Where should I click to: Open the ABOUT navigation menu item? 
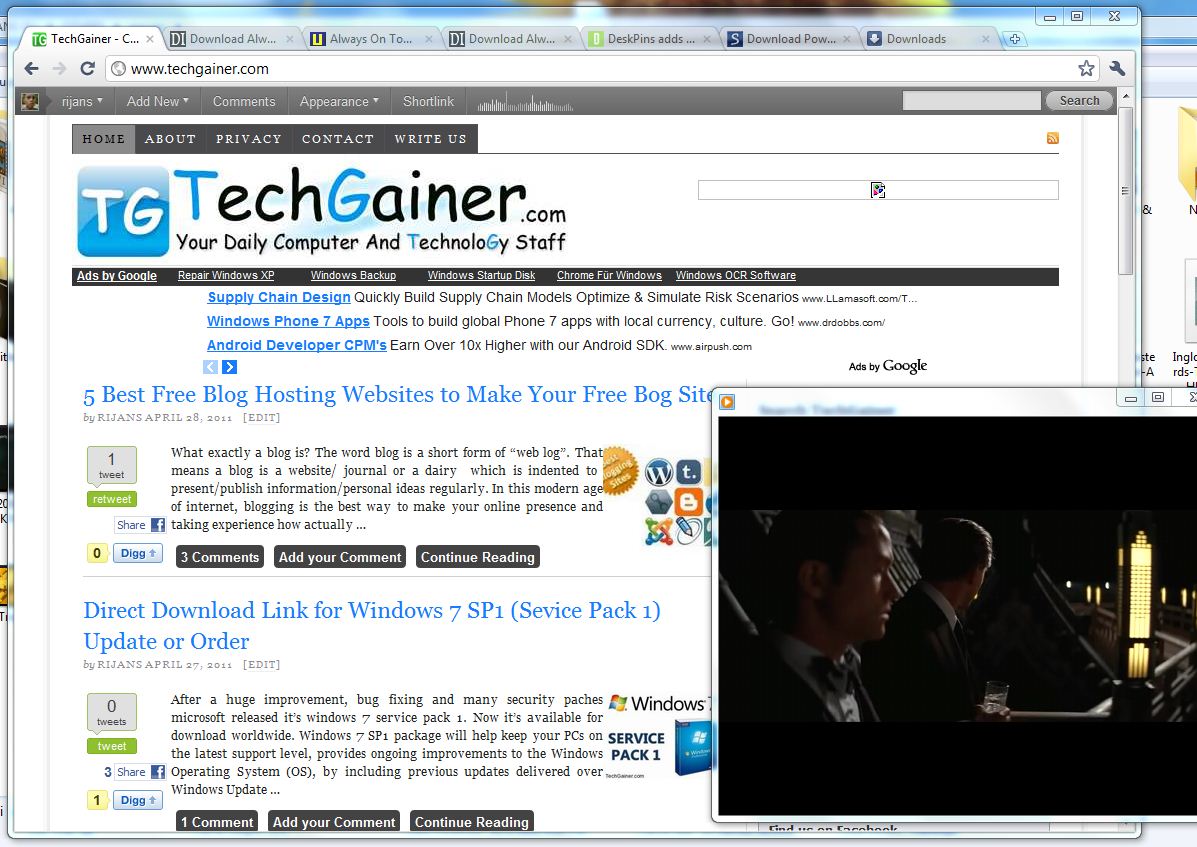[170, 139]
